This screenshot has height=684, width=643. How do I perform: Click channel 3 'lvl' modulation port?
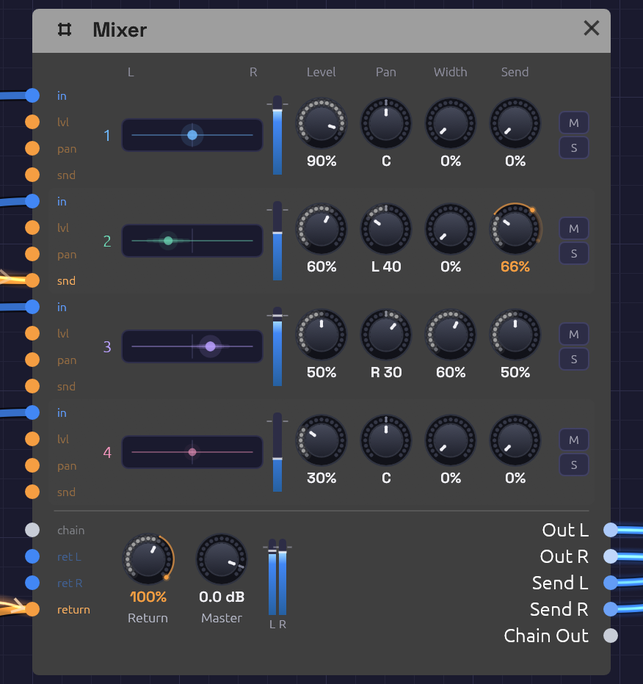[x=32, y=333]
